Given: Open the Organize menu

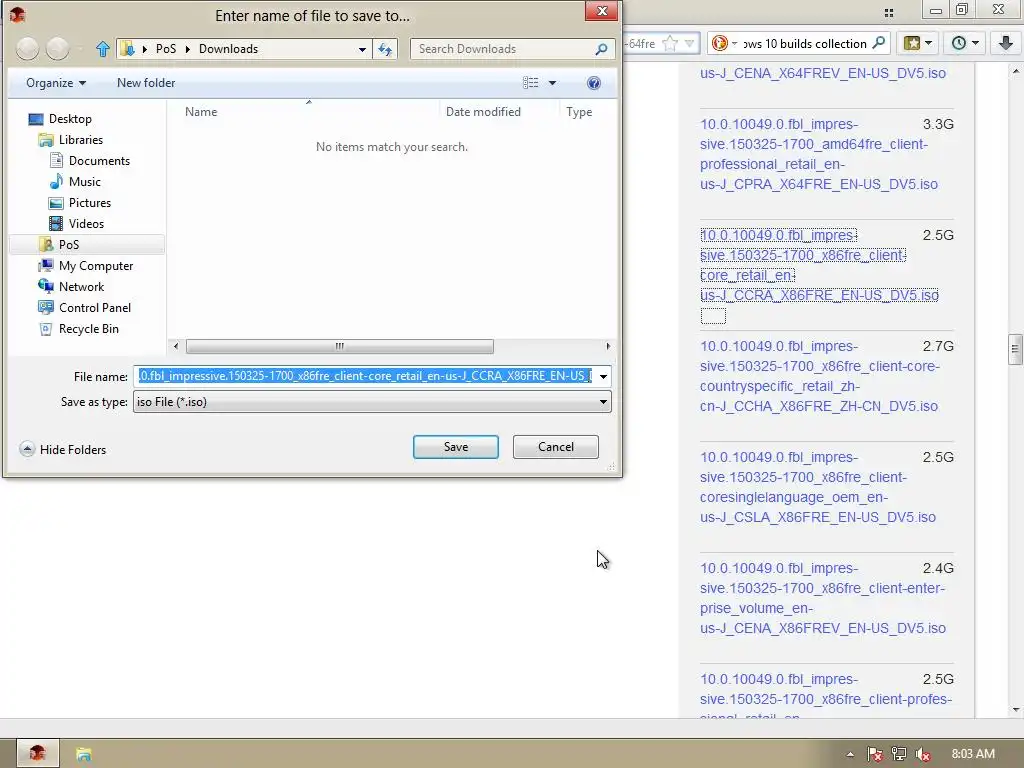Looking at the screenshot, I should 56,83.
